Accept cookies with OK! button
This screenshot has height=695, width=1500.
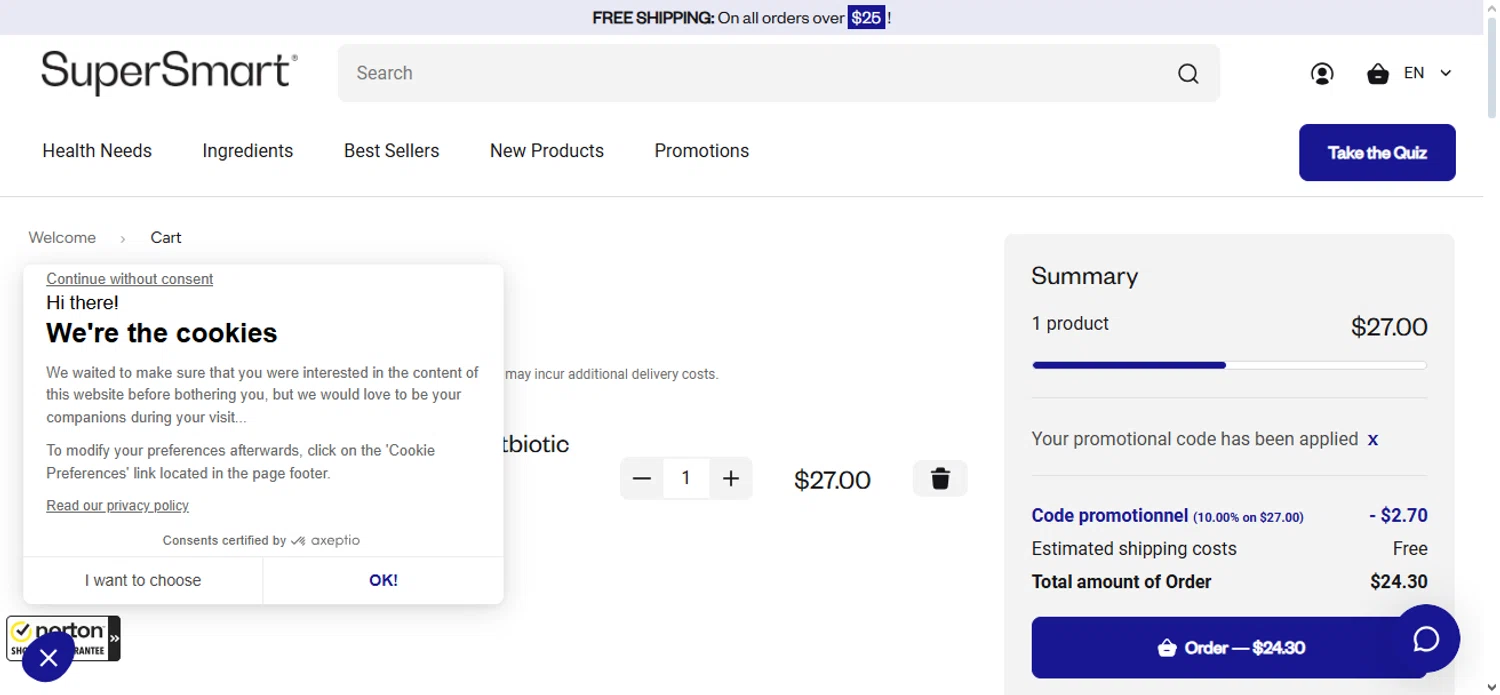(x=383, y=580)
